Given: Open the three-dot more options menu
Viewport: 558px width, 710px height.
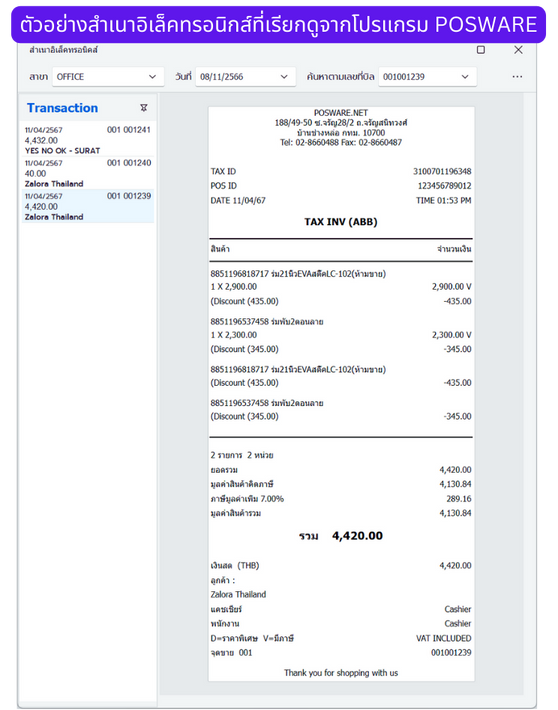Looking at the screenshot, I should [x=517, y=77].
